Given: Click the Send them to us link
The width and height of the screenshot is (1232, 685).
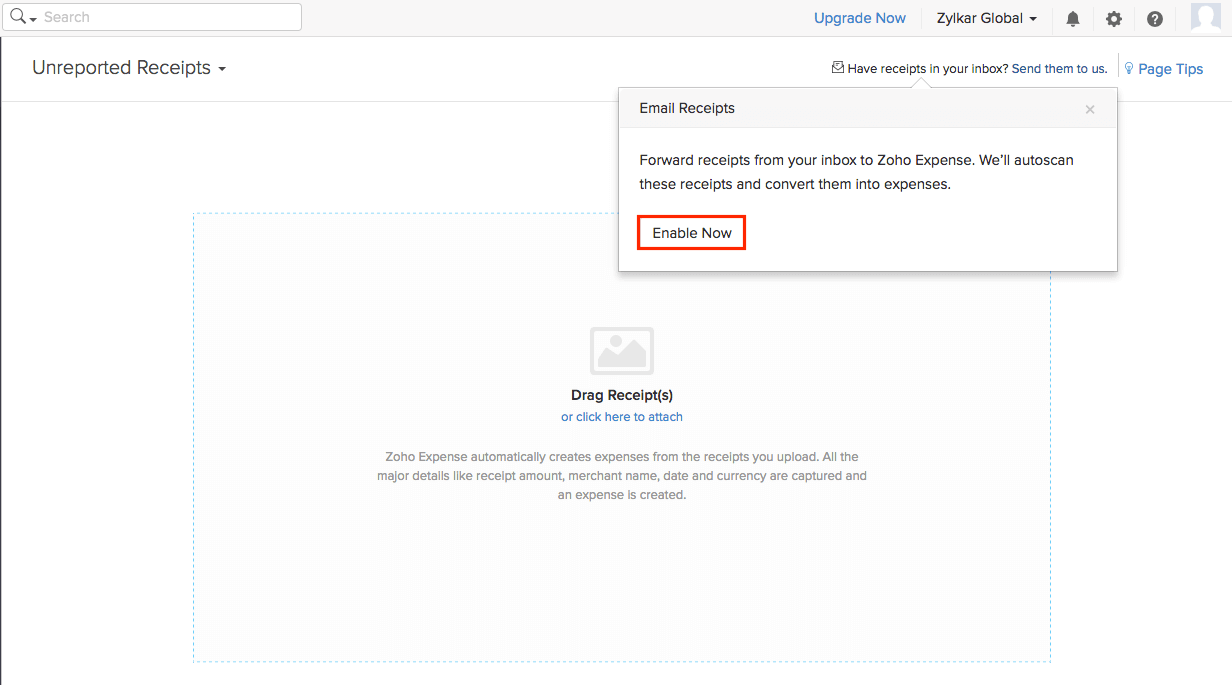Looking at the screenshot, I should click(1060, 69).
